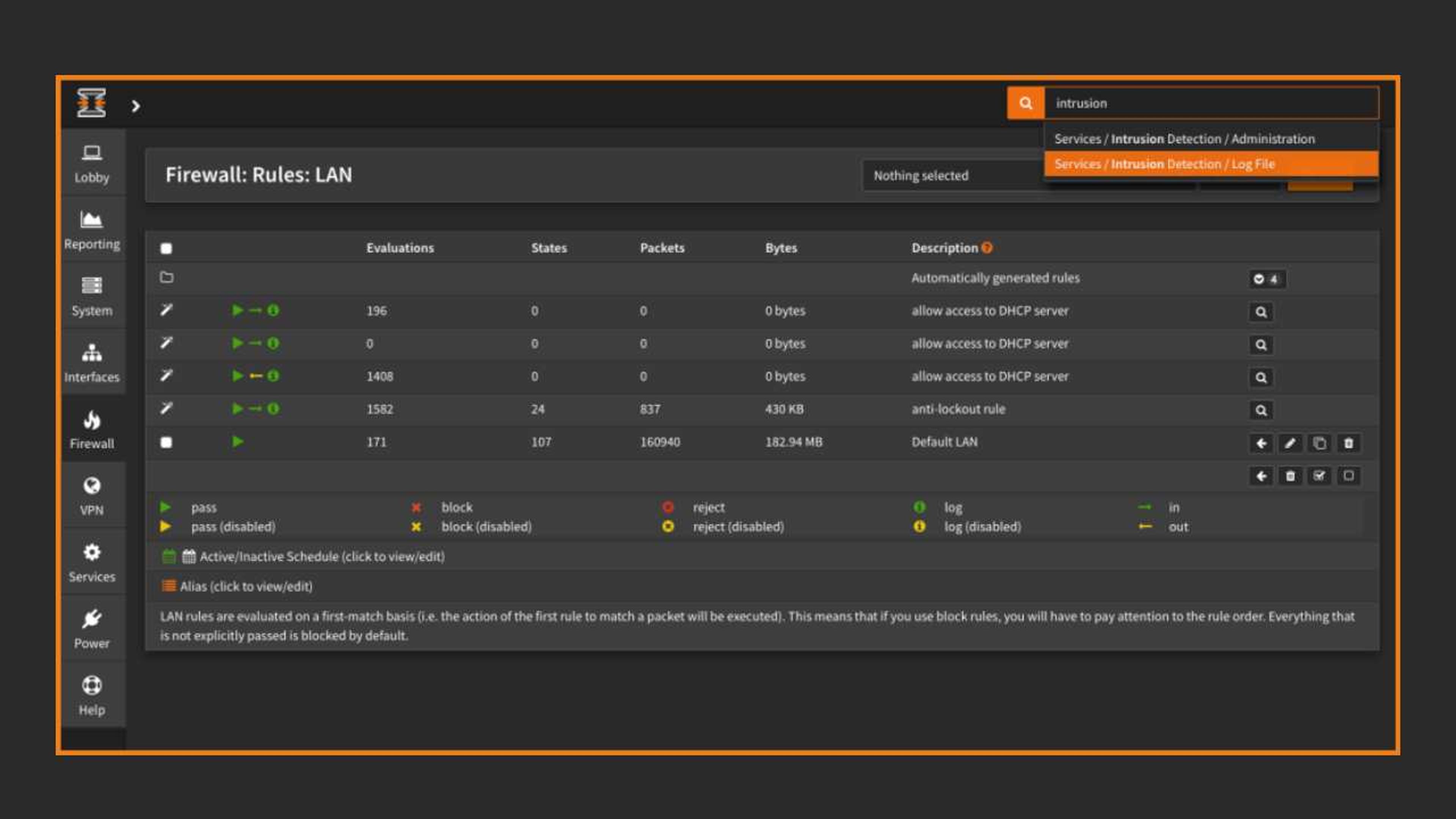Click pass arrow icon in the 196 evaluations row
This screenshot has width=1456, height=819.
pos(238,310)
